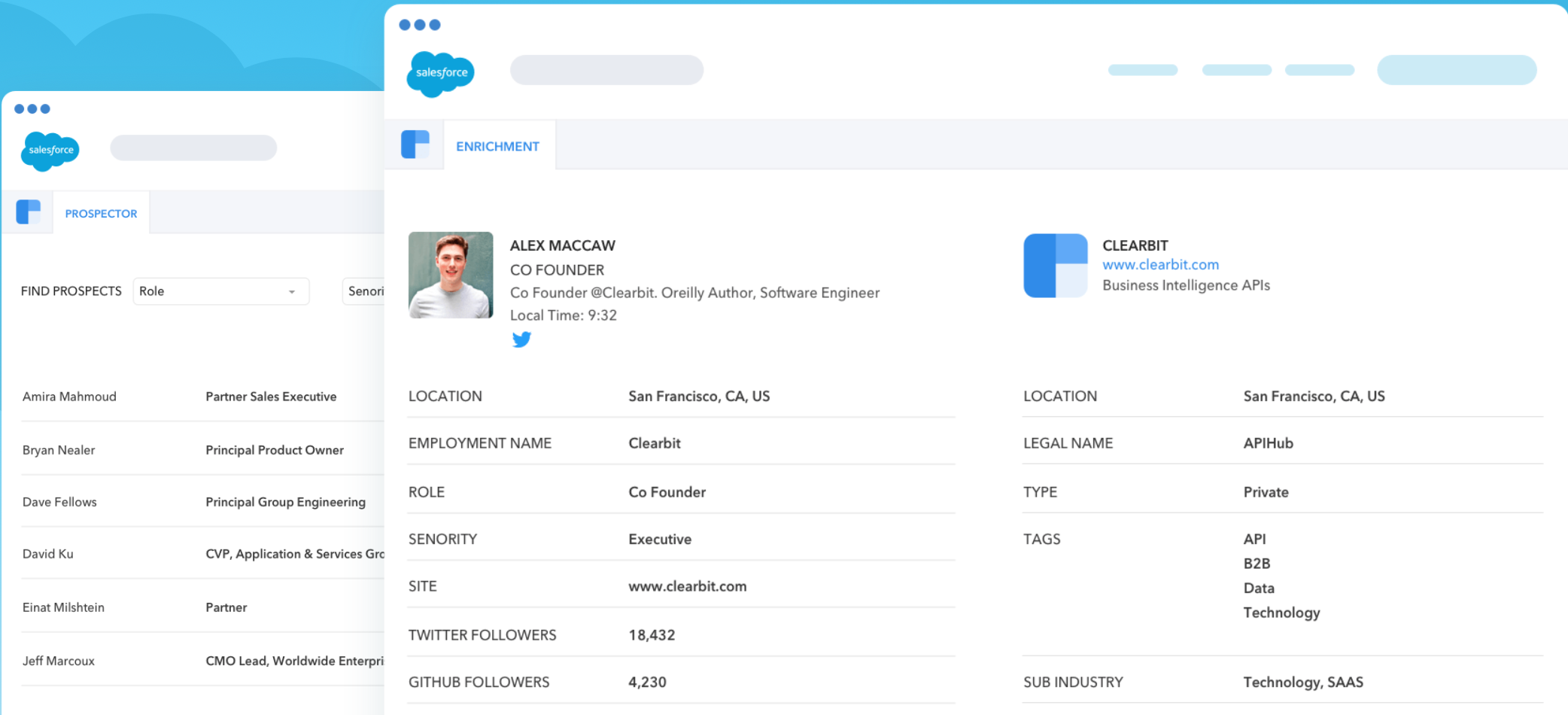1568x715 pixels.
Task: Click the CLEARBIT company name heading
Action: (x=1135, y=245)
